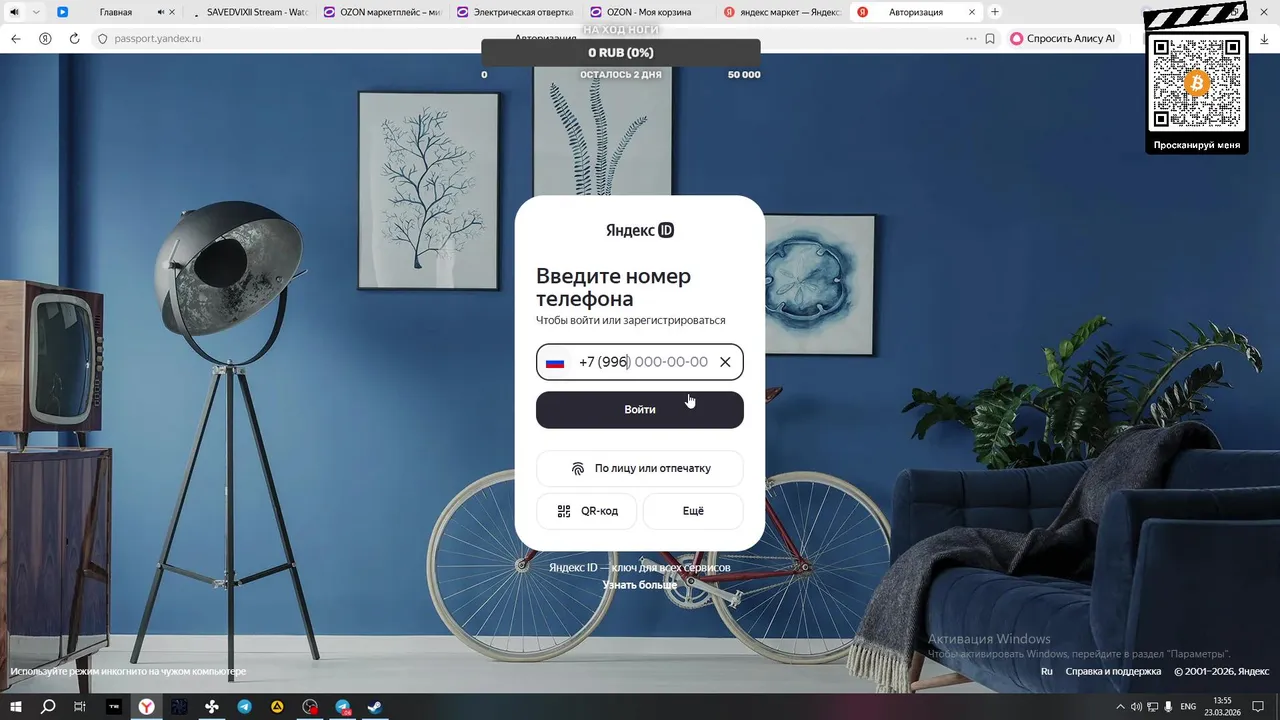Viewport: 1280px width, 720px height.
Task: Click the phone number input field
Action: (640, 362)
